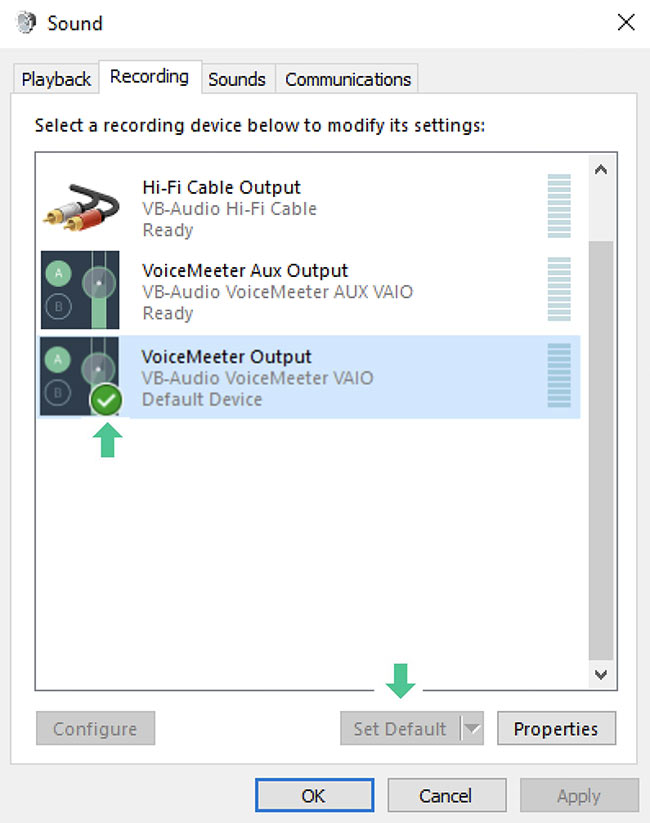650x823 pixels.
Task: Open the Set Default dropdown arrow
Action: (x=471, y=728)
